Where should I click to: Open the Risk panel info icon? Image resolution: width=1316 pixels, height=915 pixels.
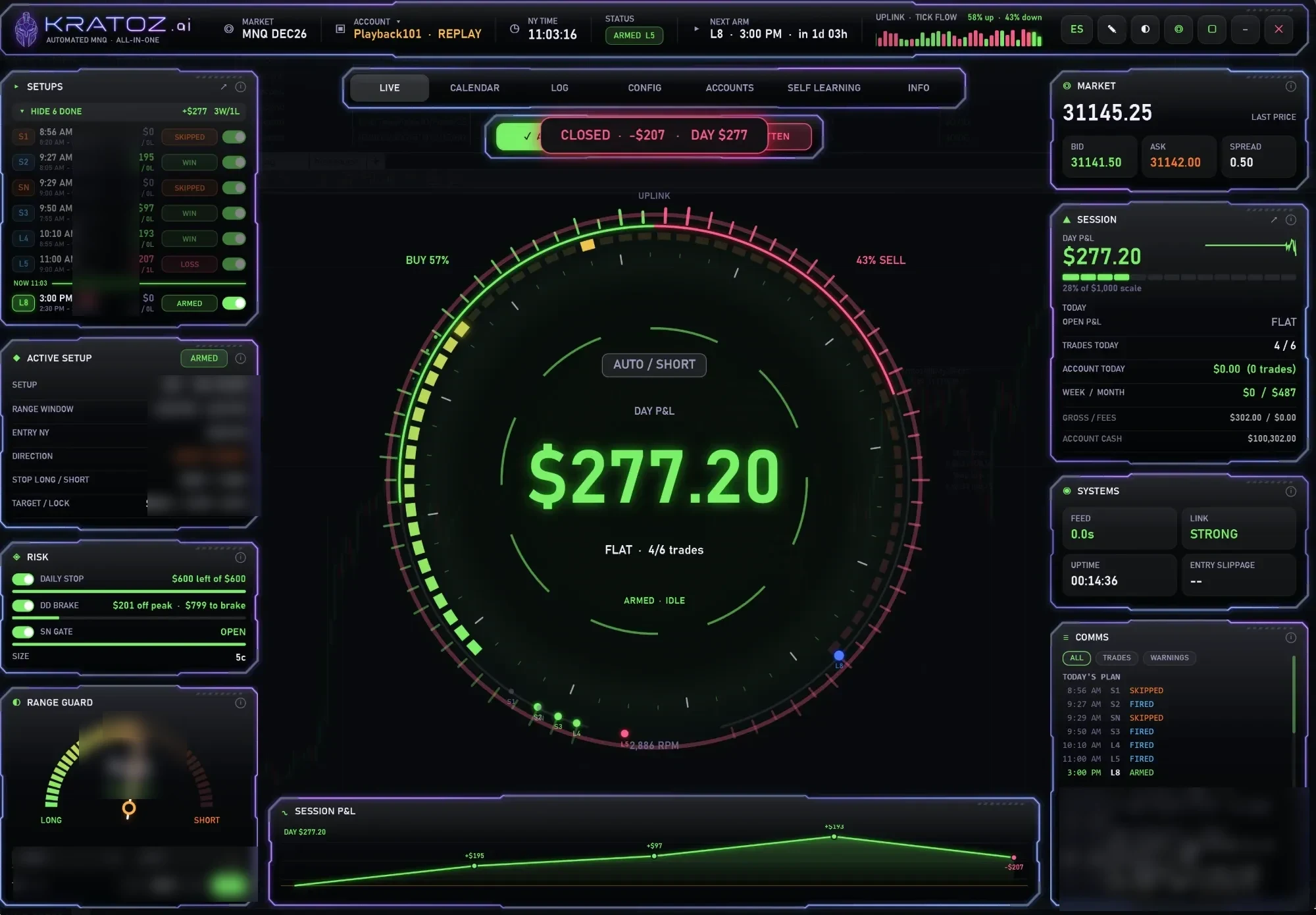[x=241, y=558]
